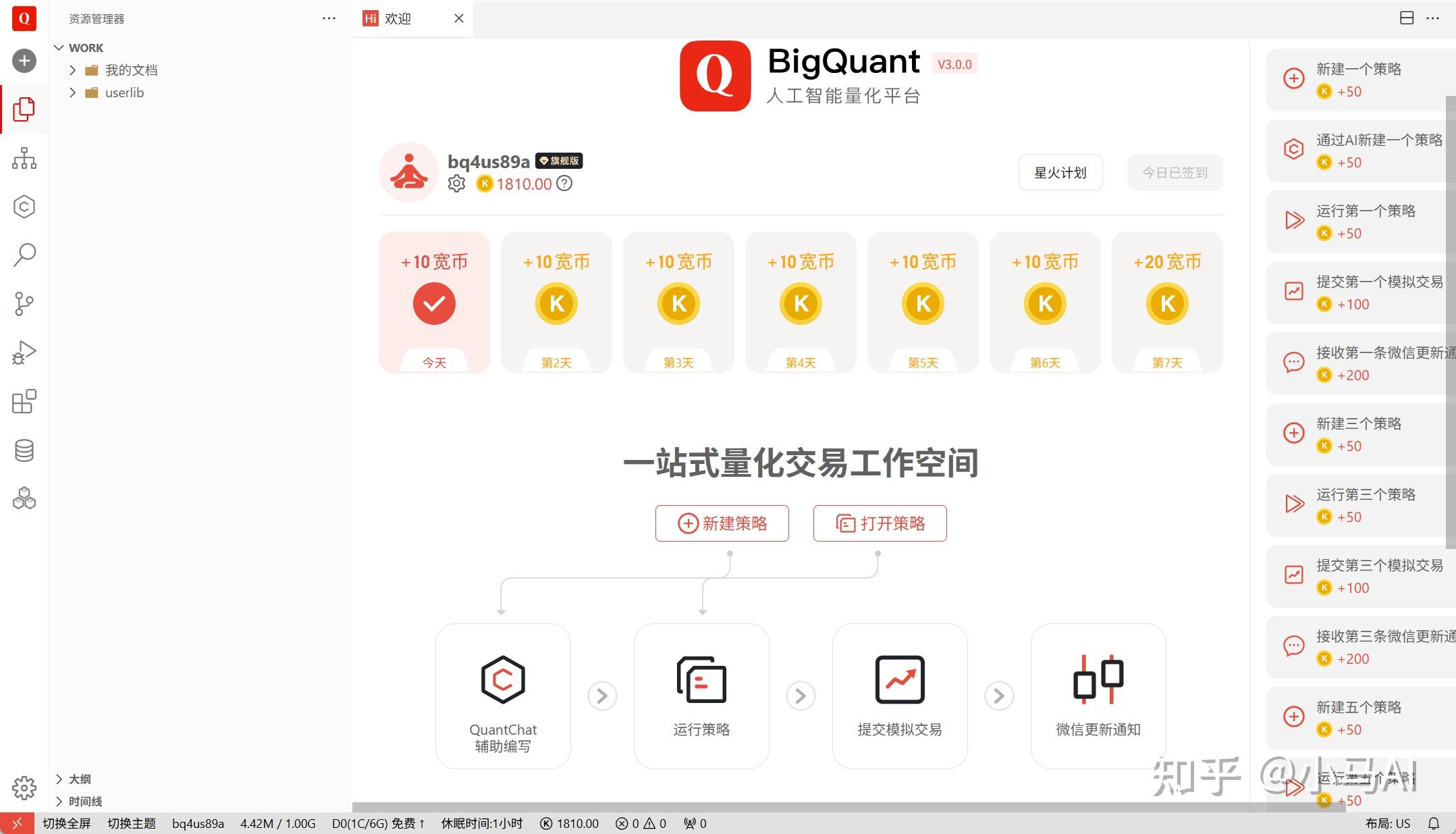Select the strategy flow icon in activity bar
Screen dimensions: 1456x834
click(x=24, y=159)
